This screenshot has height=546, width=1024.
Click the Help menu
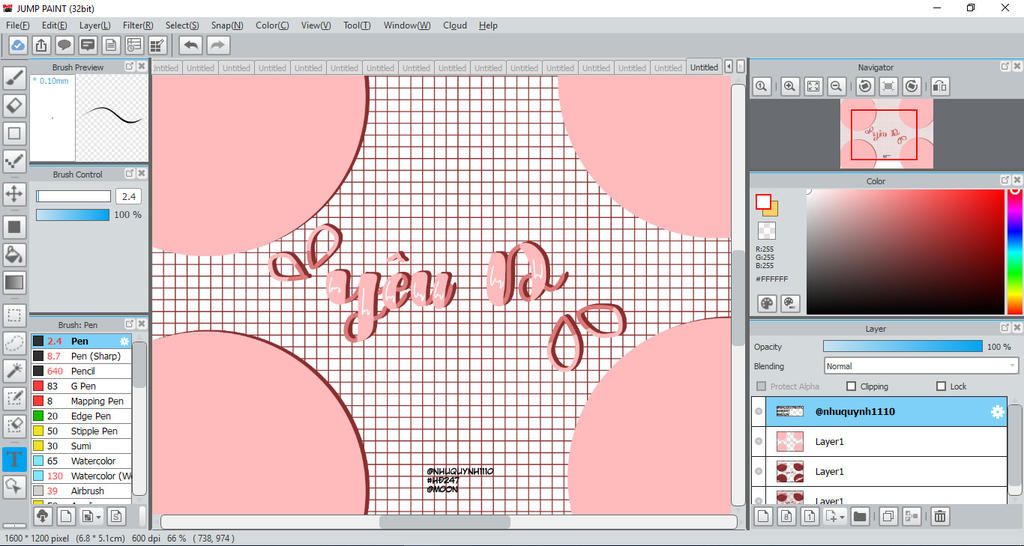tap(488, 25)
